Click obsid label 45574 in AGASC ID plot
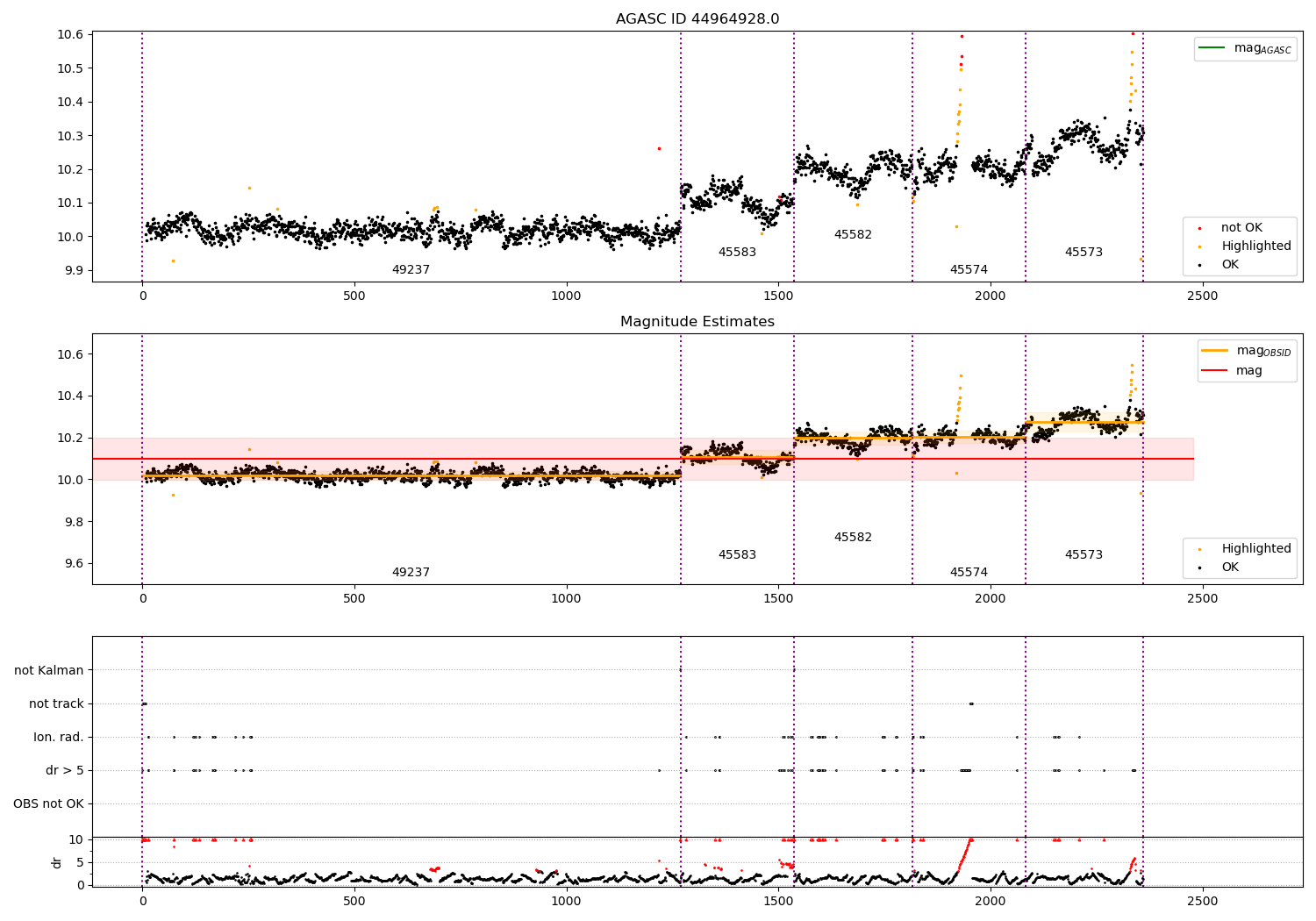 click(969, 270)
